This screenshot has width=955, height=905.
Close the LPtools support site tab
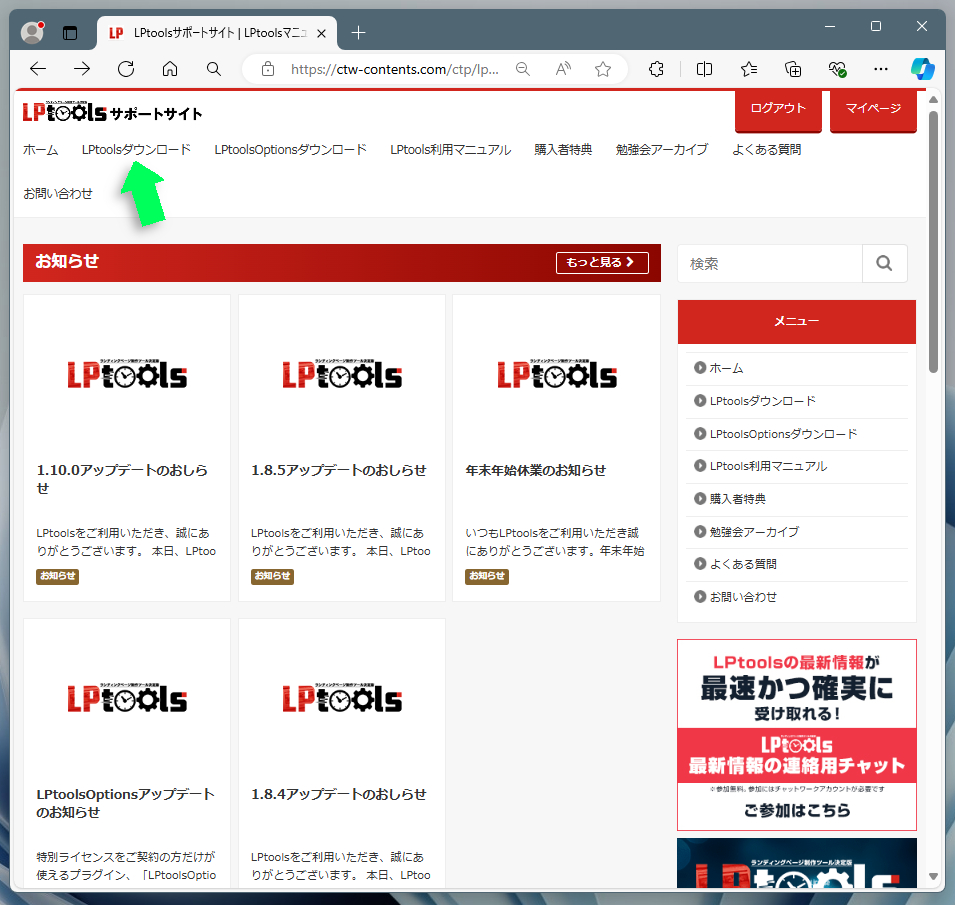(x=322, y=33)
